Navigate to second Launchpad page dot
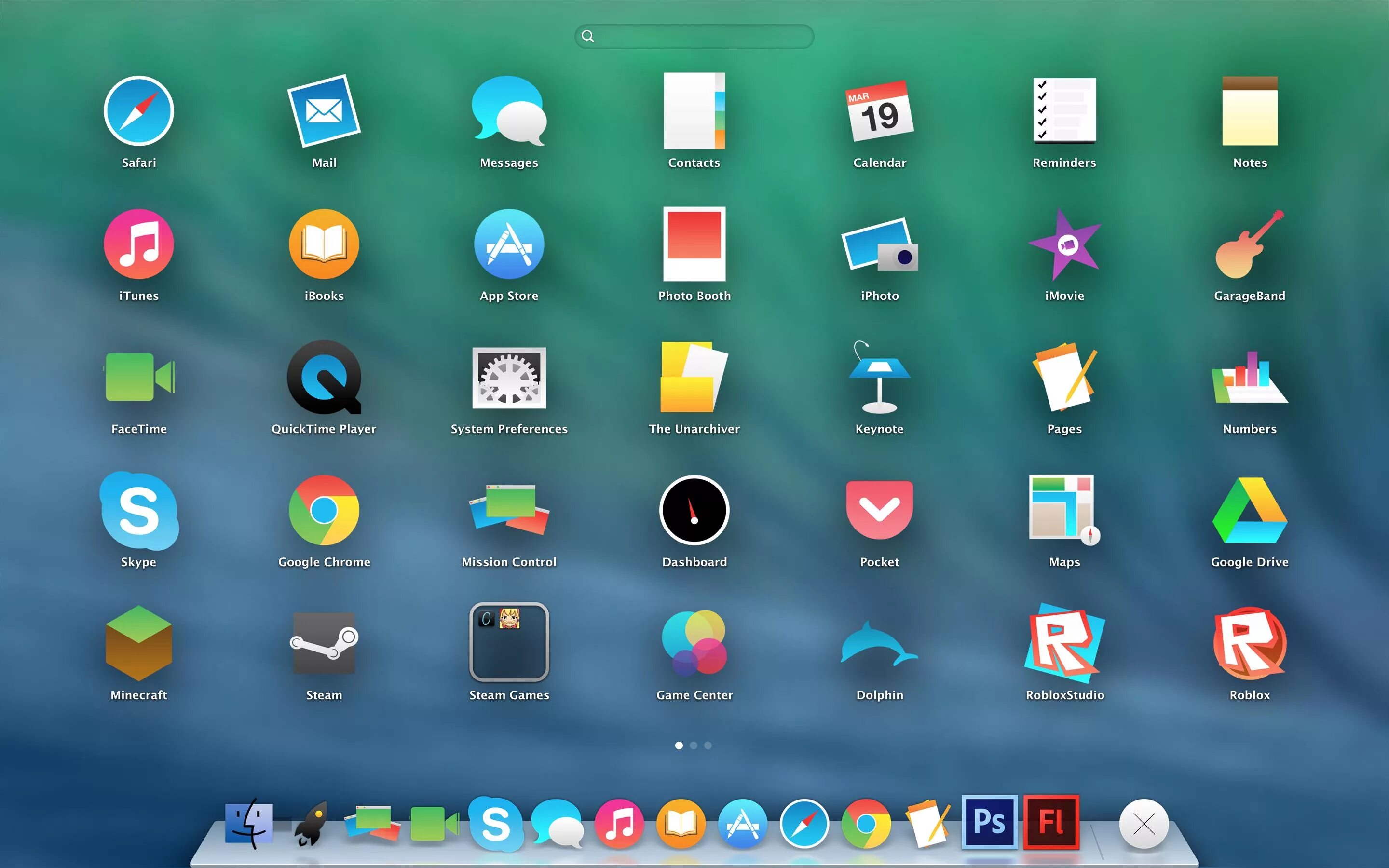 pyautogui.click(x=693, y=745)
